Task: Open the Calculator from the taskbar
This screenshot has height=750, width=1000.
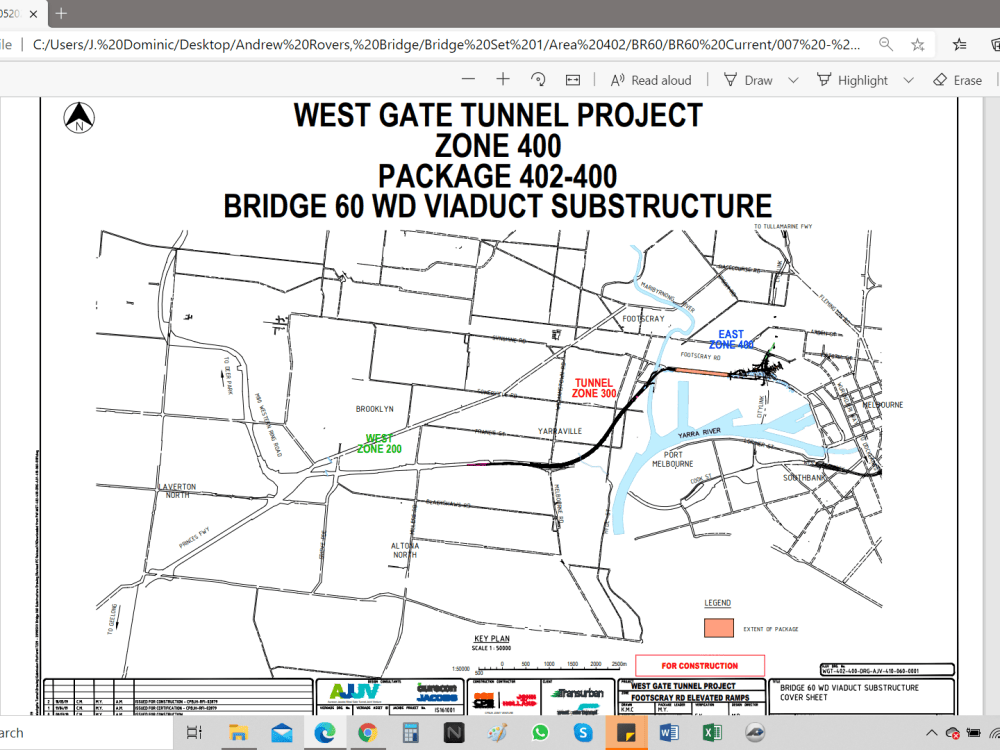Action: [x=411, y=733]
